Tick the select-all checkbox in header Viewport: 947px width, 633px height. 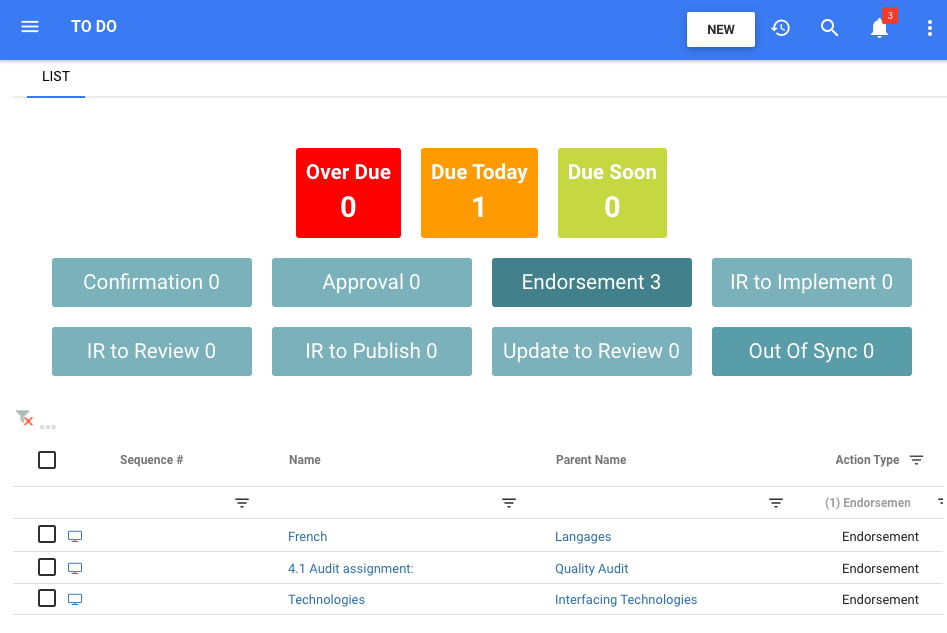pyautogui.click(x=47, y=460)
